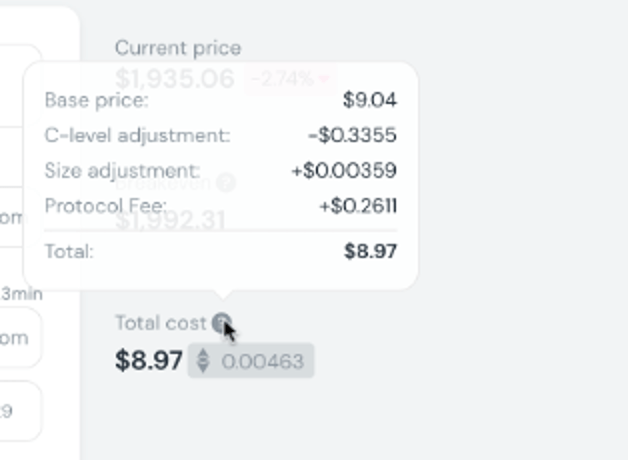Click the -2.74% price change badge
This screenshot has width=628, height=460.
(x=290, y=79)
